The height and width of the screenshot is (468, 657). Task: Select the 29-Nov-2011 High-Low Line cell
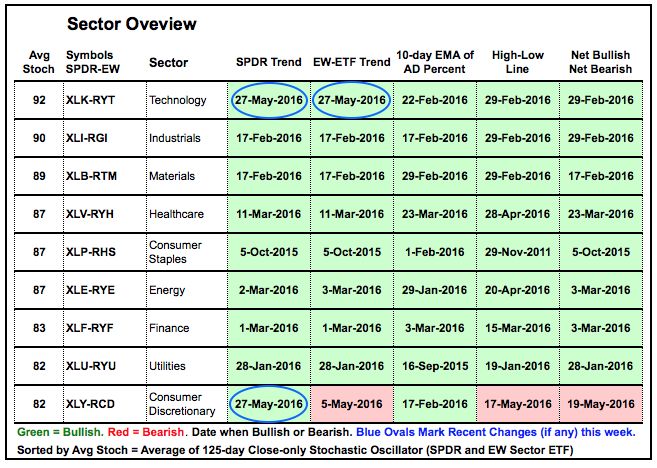[x=517, y=252]
